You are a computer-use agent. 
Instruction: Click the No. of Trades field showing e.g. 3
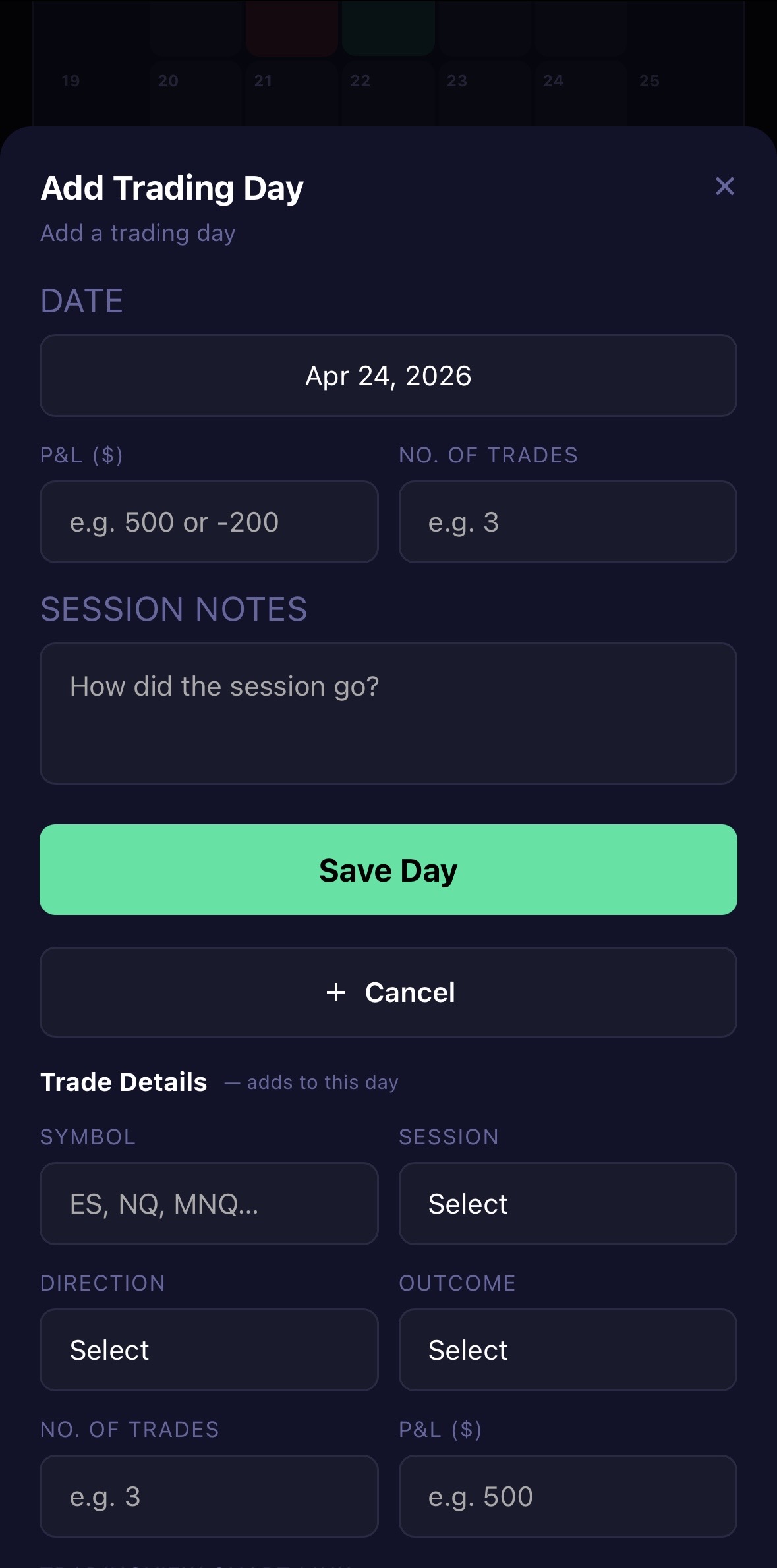point(567,522)
